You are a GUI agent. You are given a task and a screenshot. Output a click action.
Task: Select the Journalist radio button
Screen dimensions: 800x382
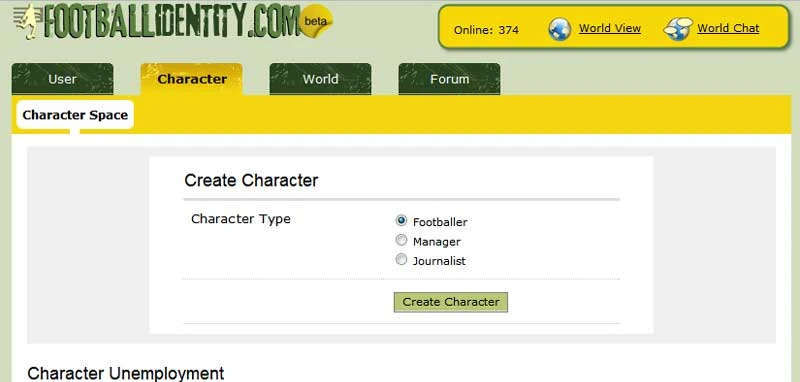coord(402,260)
